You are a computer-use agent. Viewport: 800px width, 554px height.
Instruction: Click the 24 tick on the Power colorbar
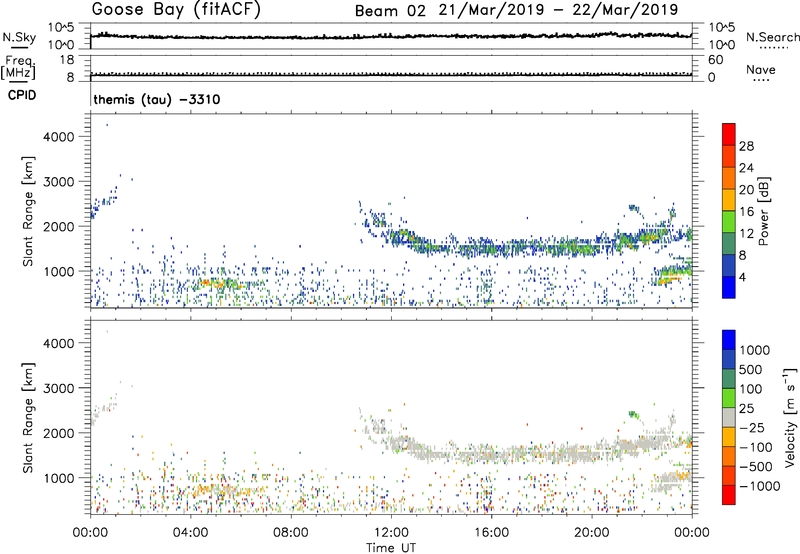(746, 168)
